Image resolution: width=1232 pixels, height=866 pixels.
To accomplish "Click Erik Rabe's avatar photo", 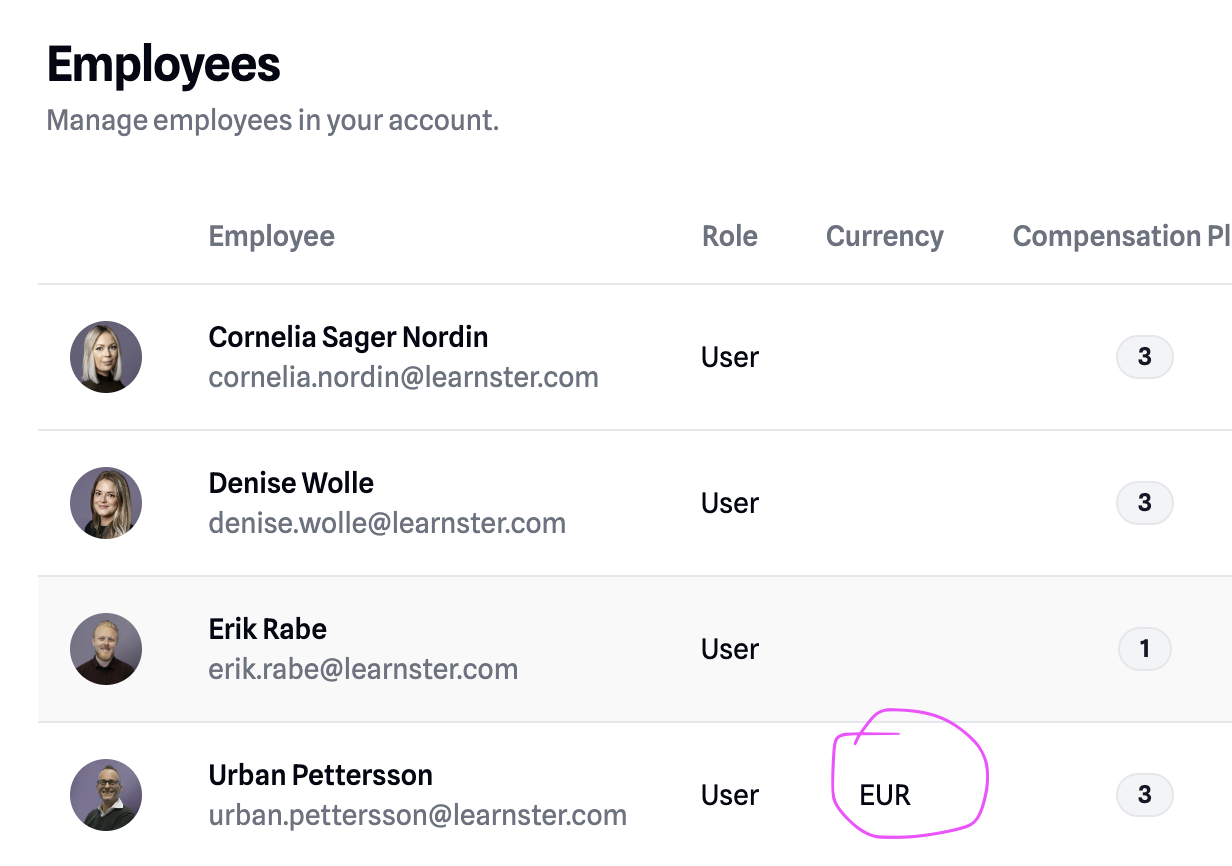I will (x=106, y=649).
